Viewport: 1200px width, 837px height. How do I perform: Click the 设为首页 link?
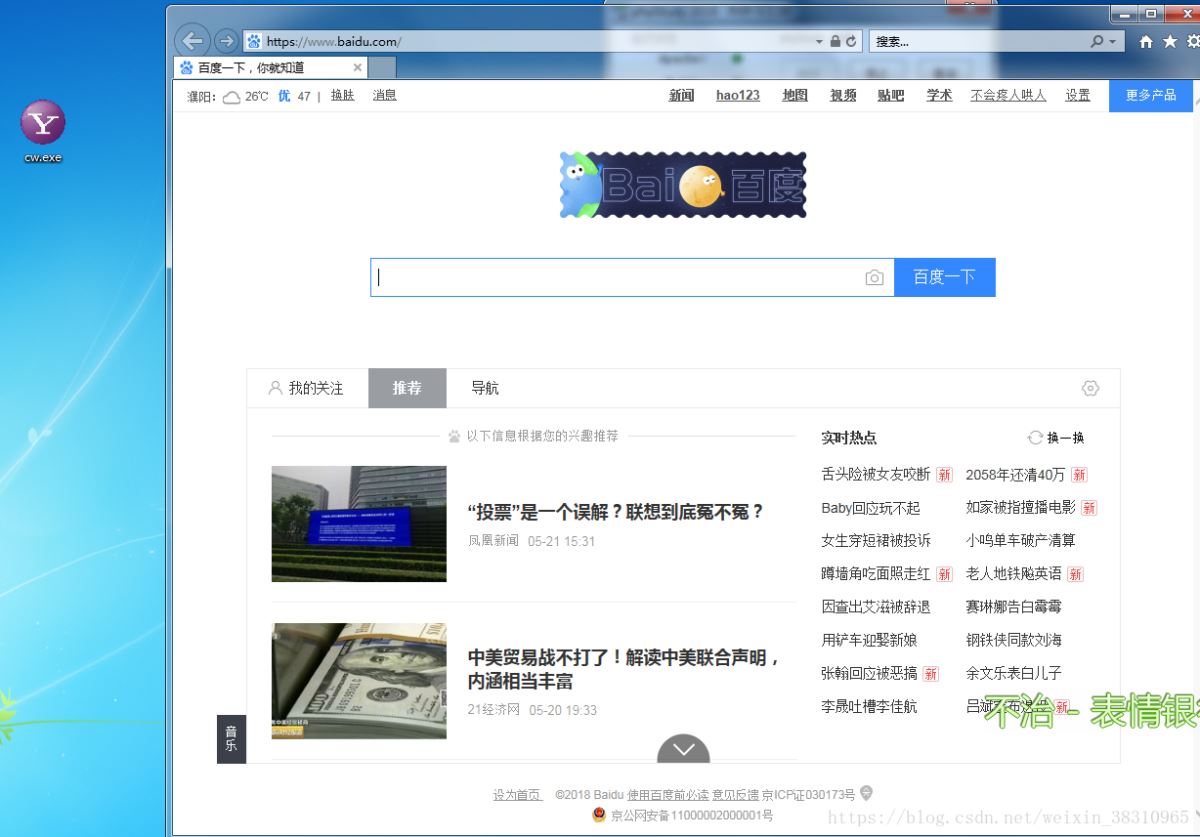click(517, 794)
